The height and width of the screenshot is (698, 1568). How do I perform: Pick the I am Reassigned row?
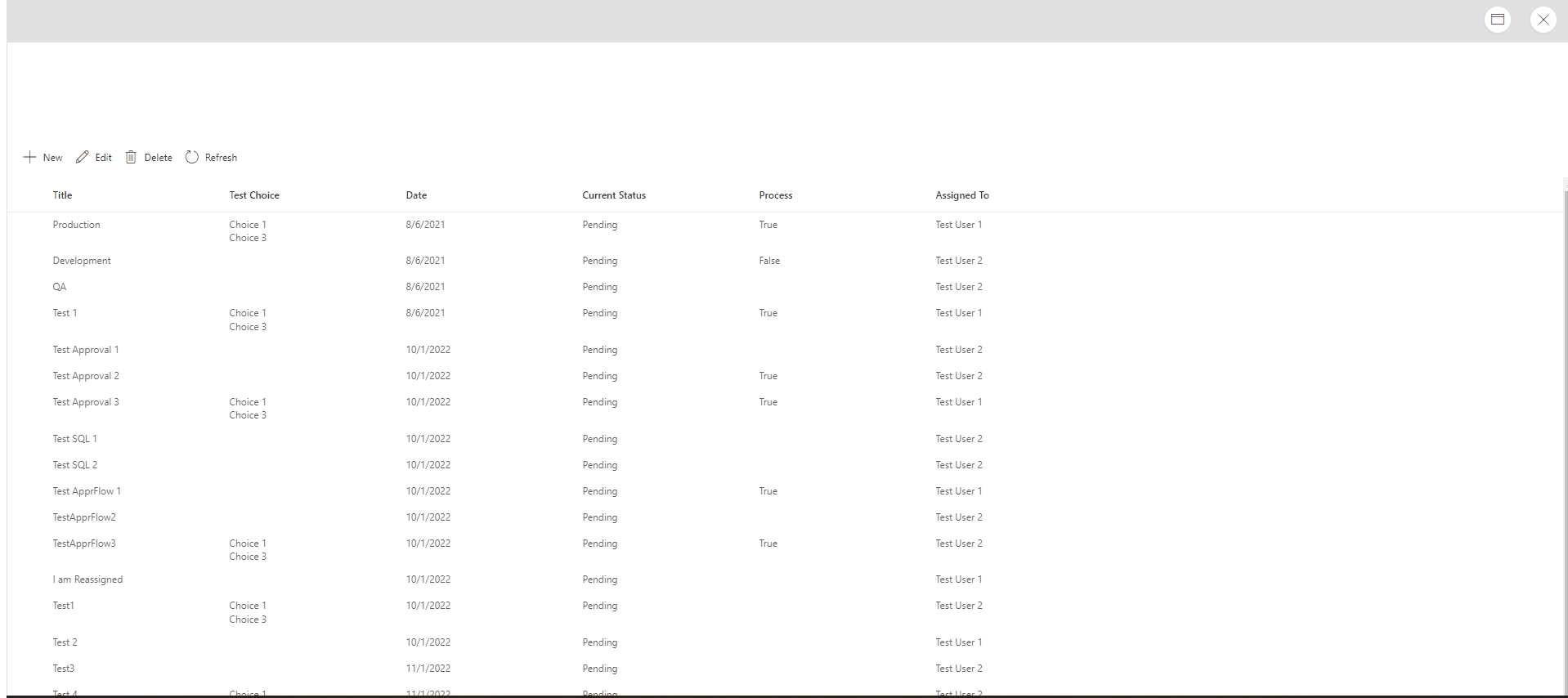[87, 579]
